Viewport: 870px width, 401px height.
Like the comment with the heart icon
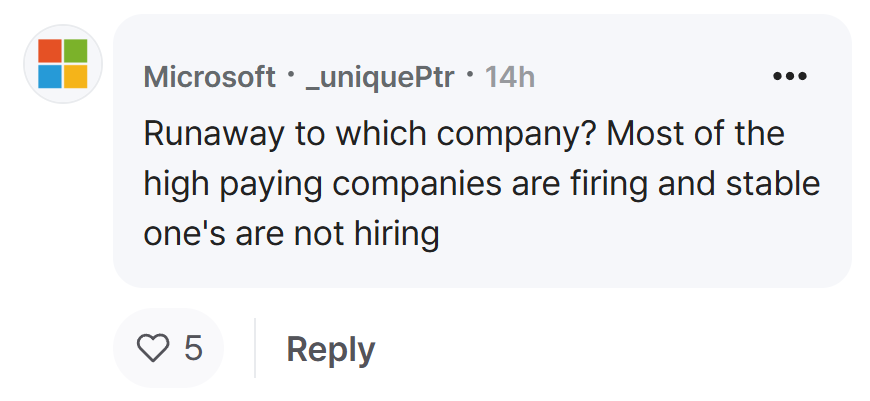[153, 348]
